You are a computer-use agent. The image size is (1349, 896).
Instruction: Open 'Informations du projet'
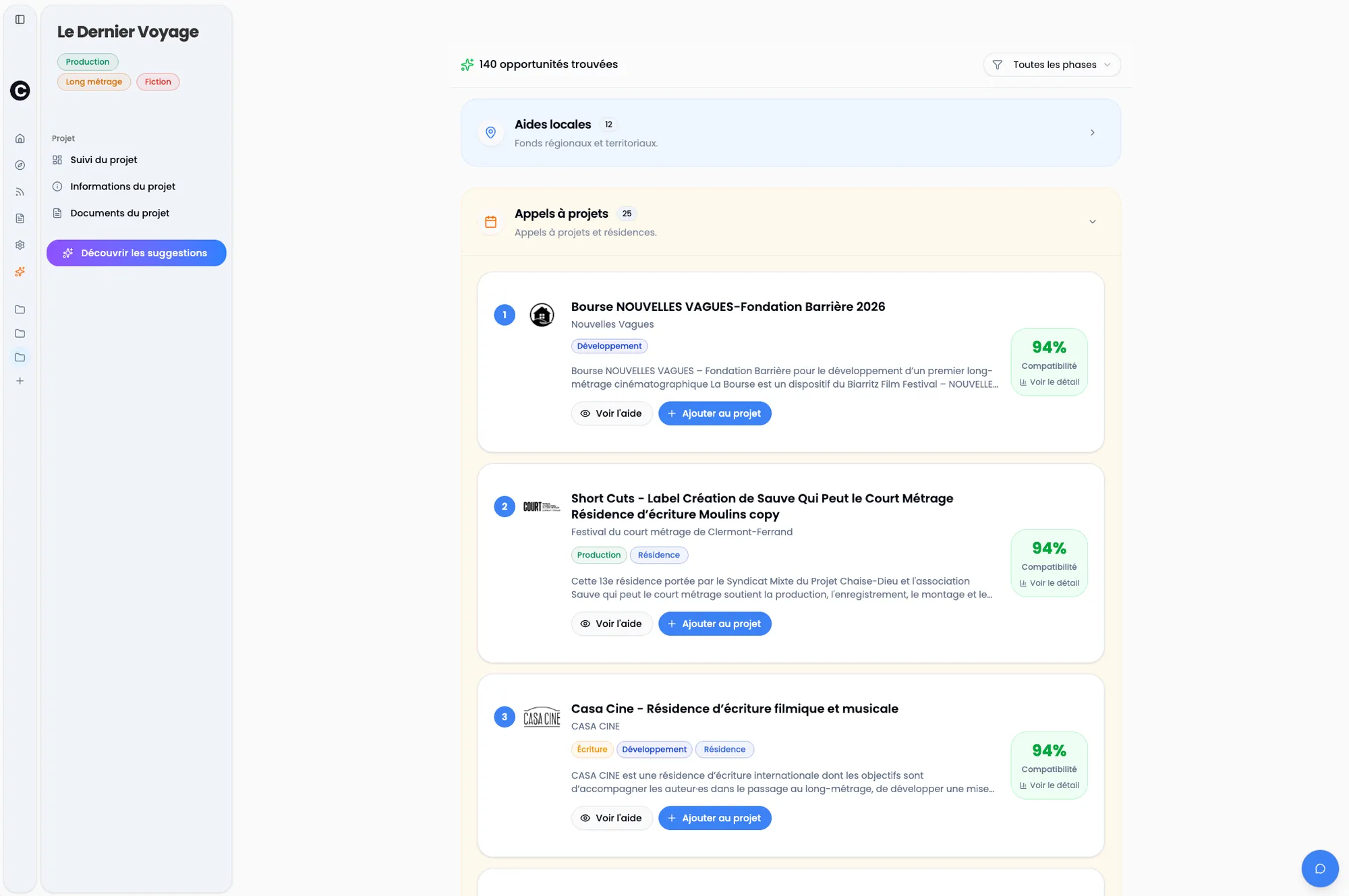tap(122, 186)
